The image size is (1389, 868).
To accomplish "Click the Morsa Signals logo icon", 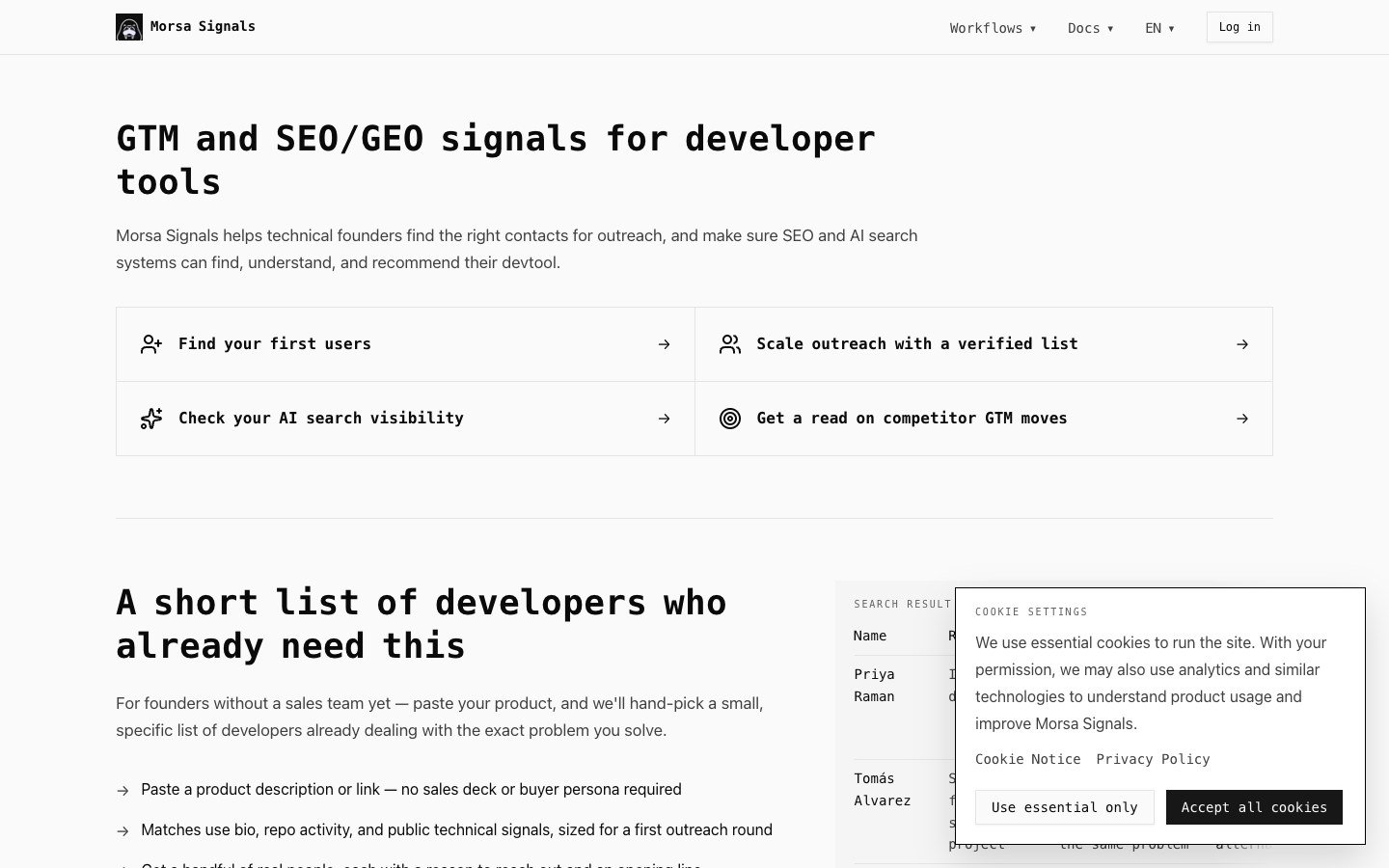I will click(x=129, y=27).
